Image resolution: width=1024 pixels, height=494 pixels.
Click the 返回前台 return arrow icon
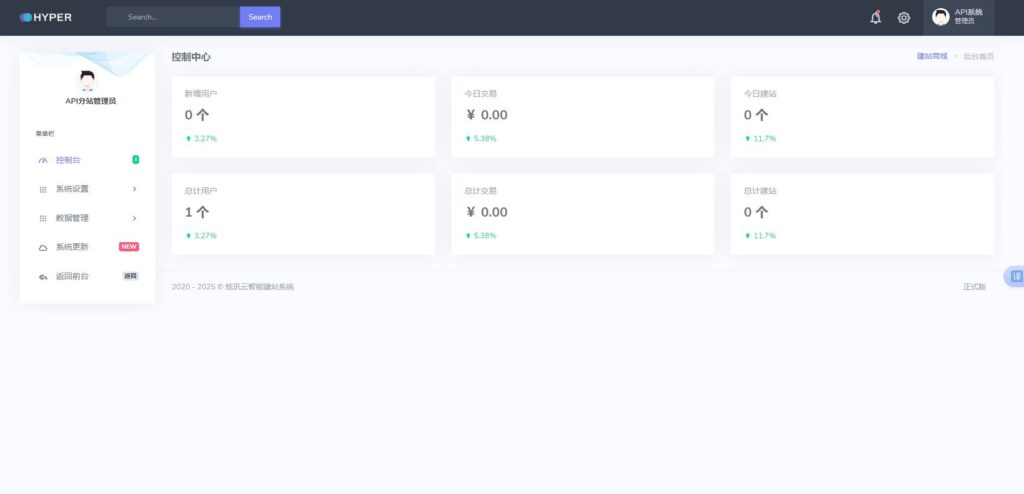click(43, 276)
